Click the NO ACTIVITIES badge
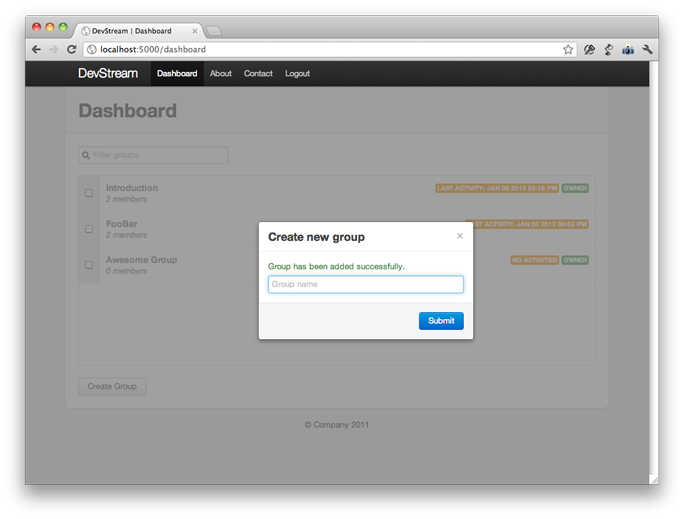The height and width of the screenshot is (519, 684). tap(534, 260)
